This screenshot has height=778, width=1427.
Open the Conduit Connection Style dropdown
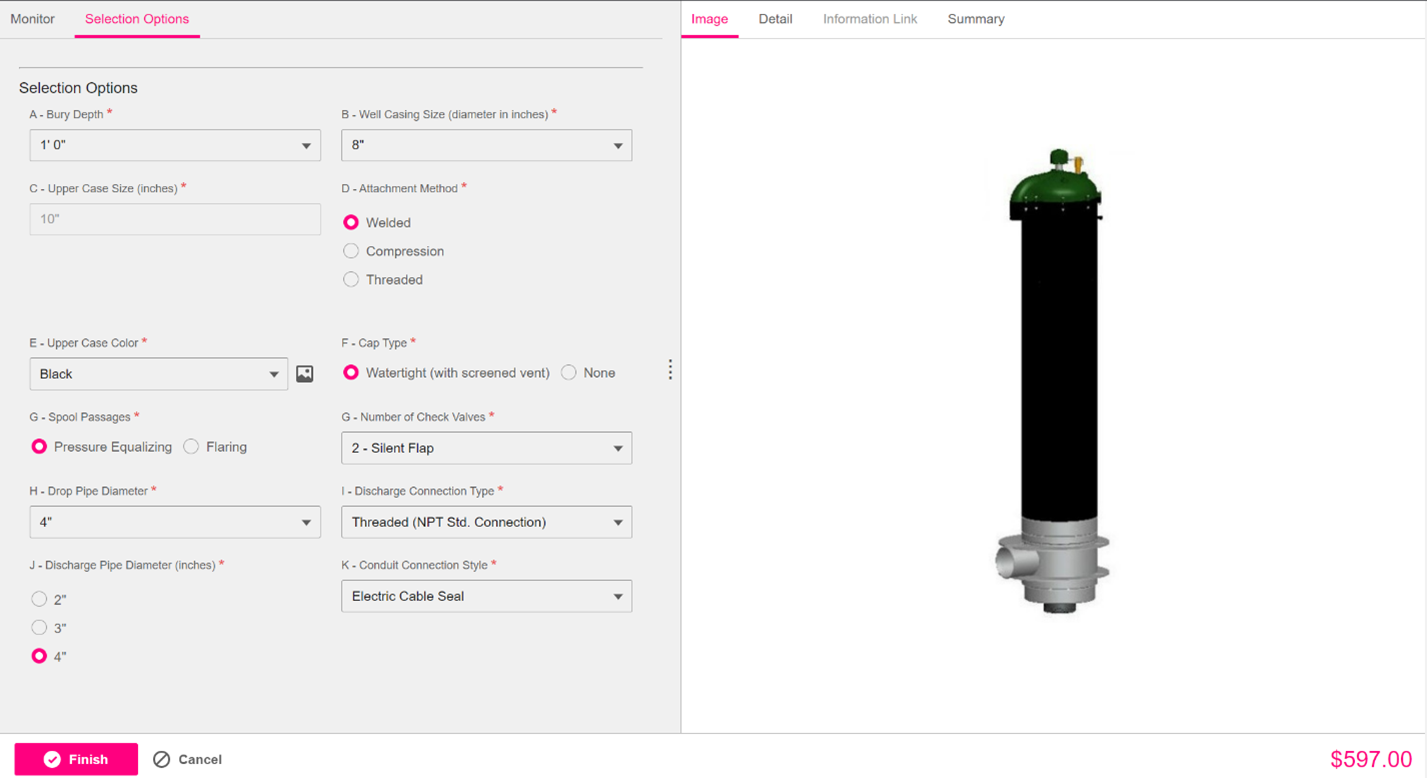tap(486, 596)
